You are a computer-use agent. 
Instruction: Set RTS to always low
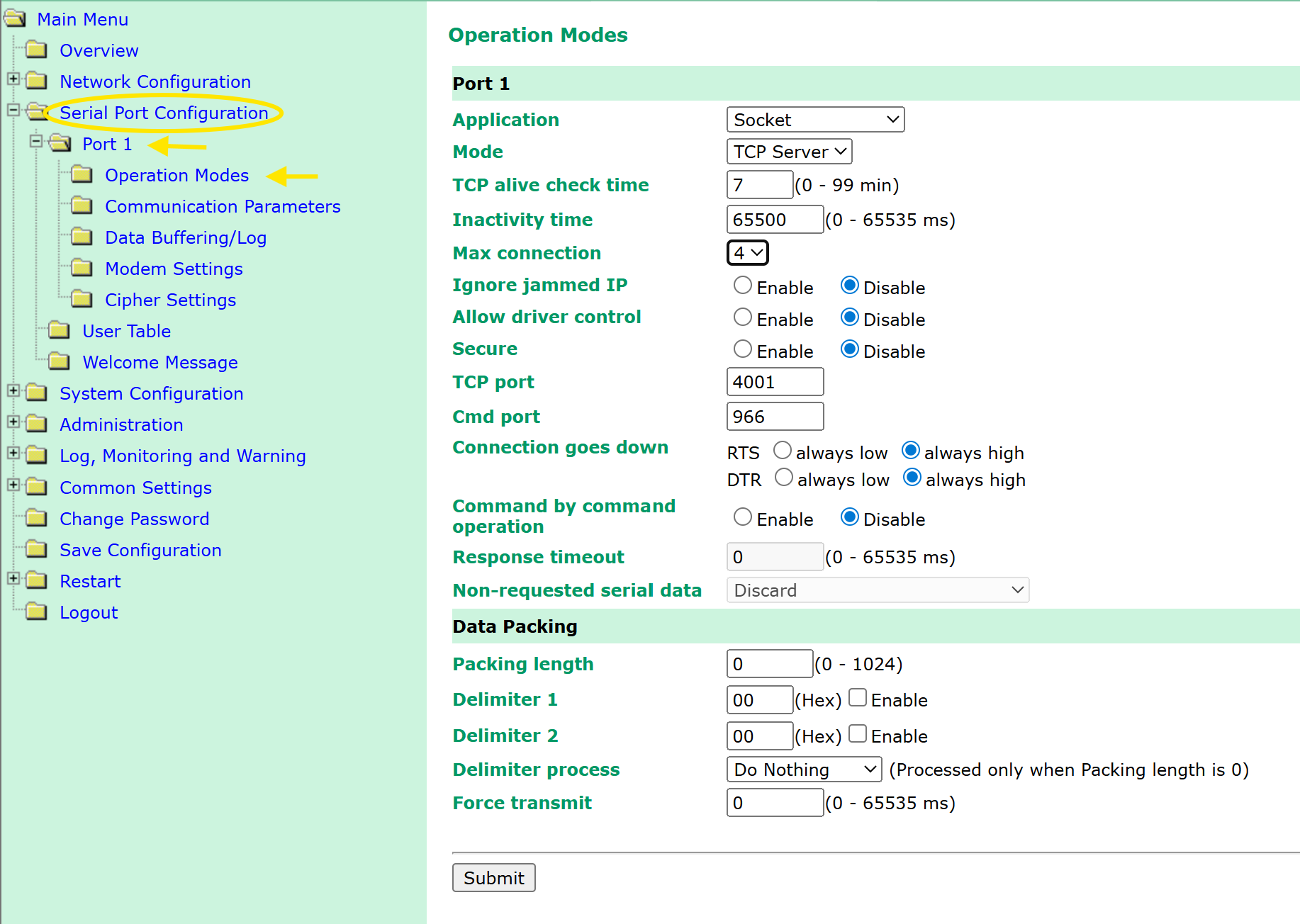[x=782, y=451]
